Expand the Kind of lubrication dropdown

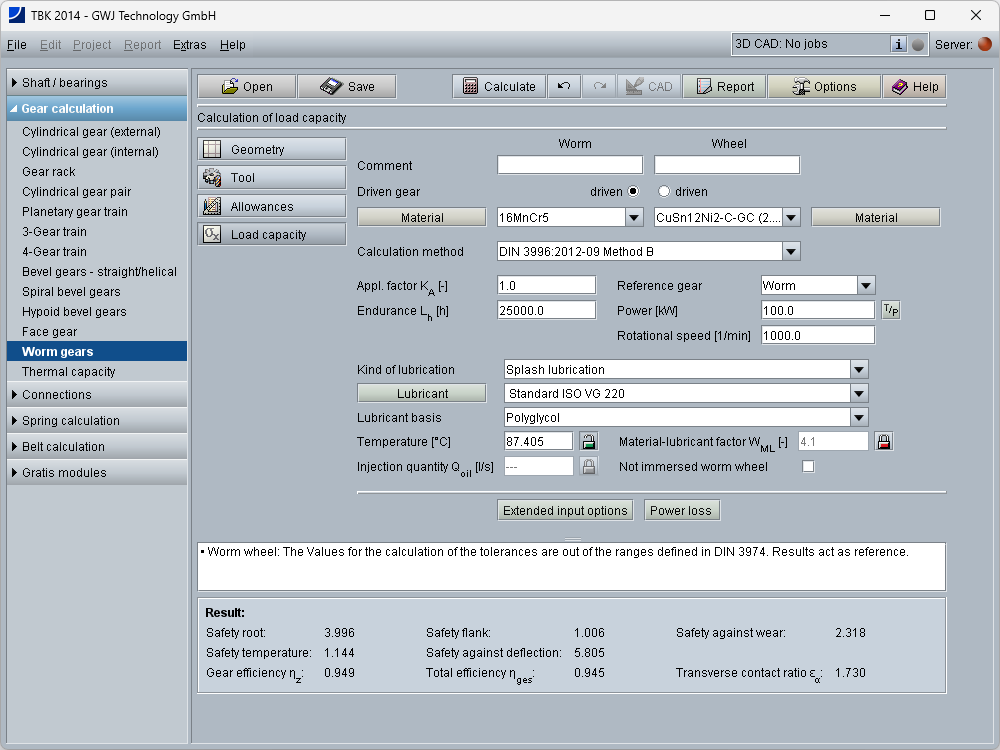tap(859, 369)
